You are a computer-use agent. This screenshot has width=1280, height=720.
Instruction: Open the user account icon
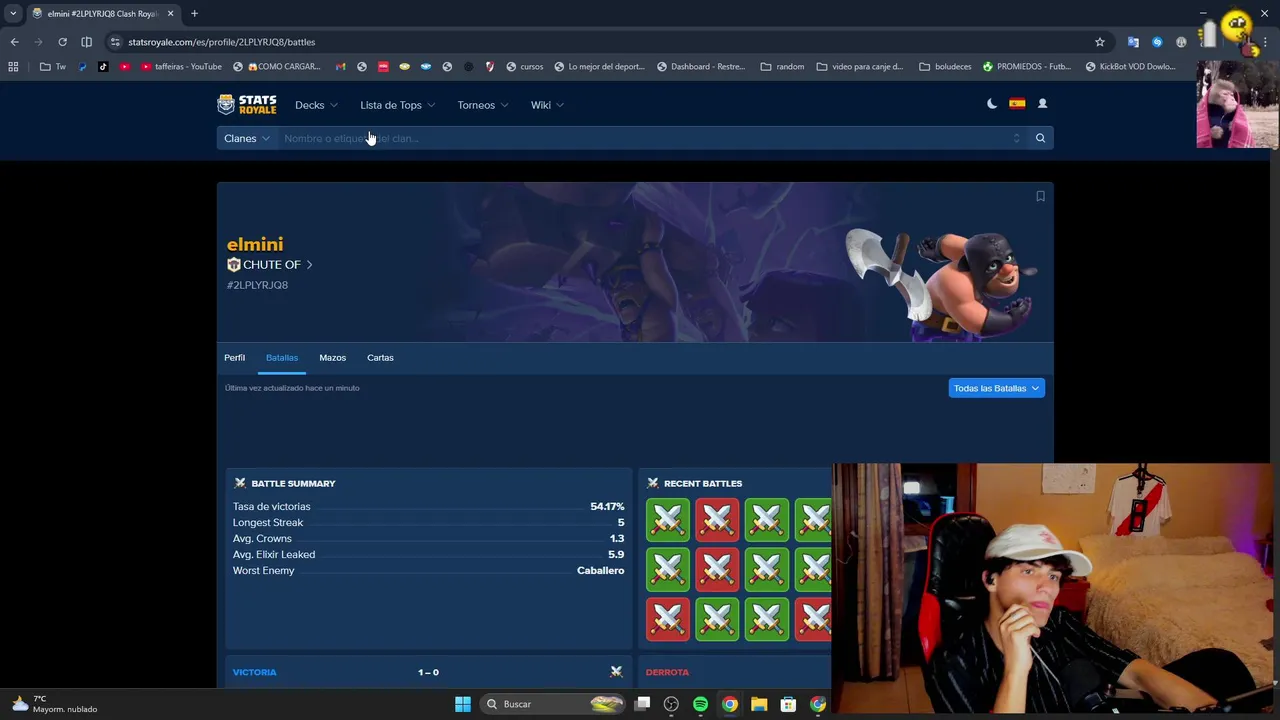[1042, 104]
